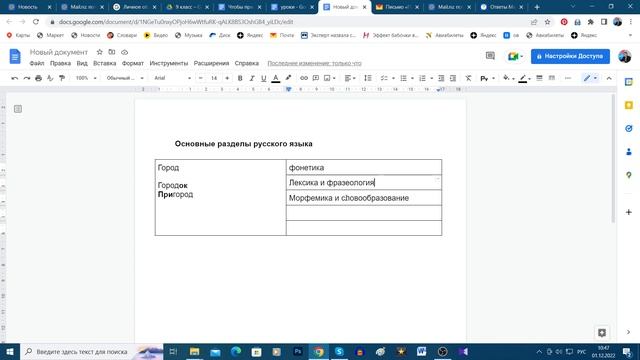
Task: Click the Explore button at bottom right
Action: click(x=602, y=333)
